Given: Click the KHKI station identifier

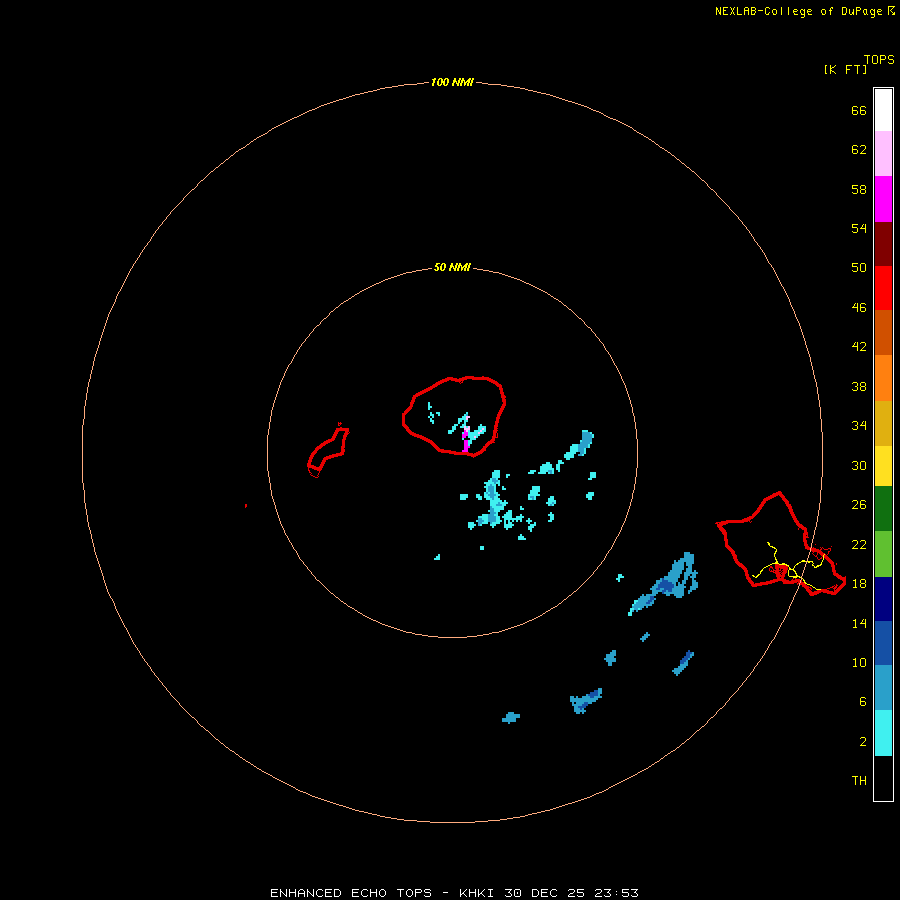Looking at the screenshot, I should coord(476,893).
